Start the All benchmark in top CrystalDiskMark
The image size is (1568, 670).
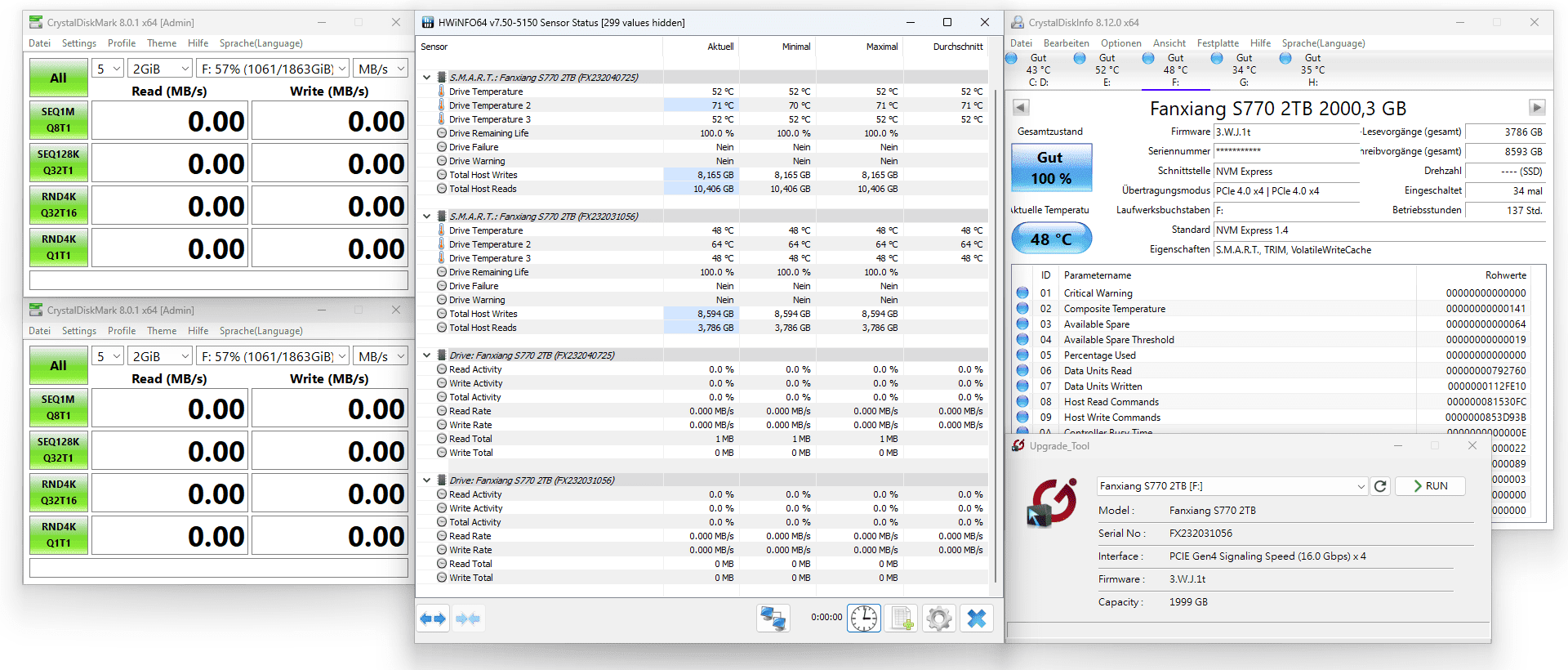tap(58, 78)
